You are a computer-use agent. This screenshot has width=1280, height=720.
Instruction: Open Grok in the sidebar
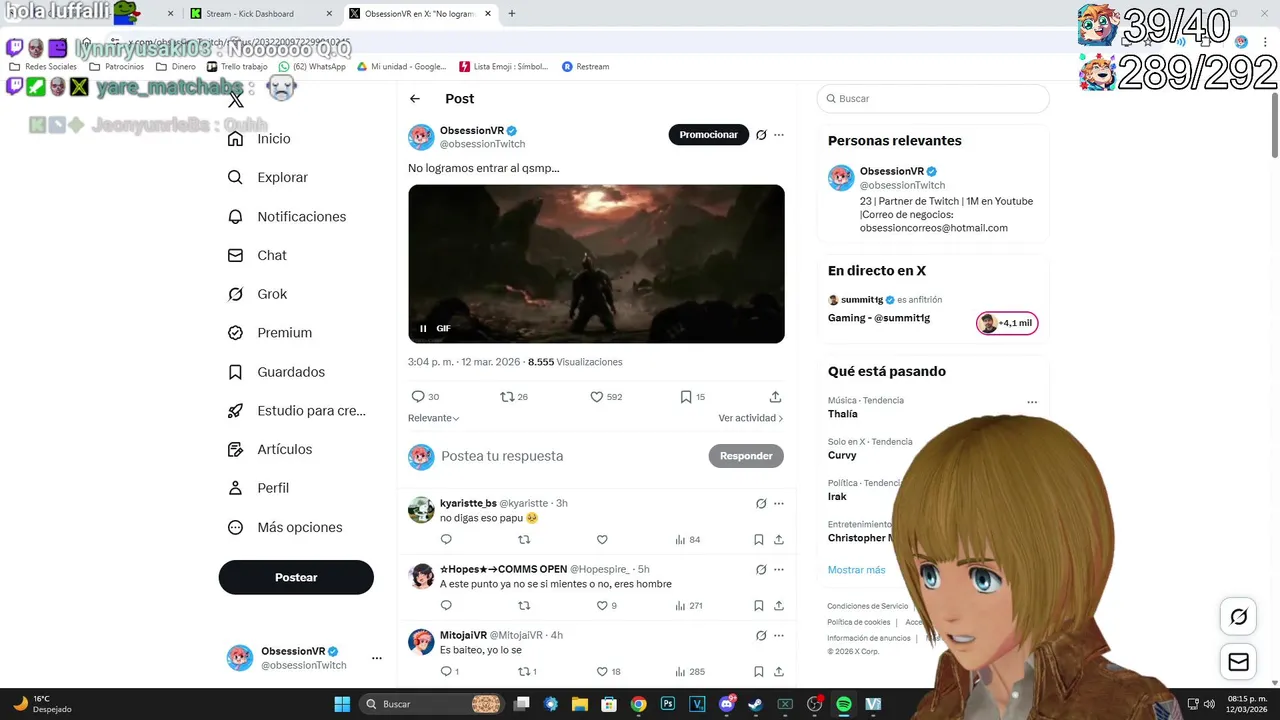[257, 294]
